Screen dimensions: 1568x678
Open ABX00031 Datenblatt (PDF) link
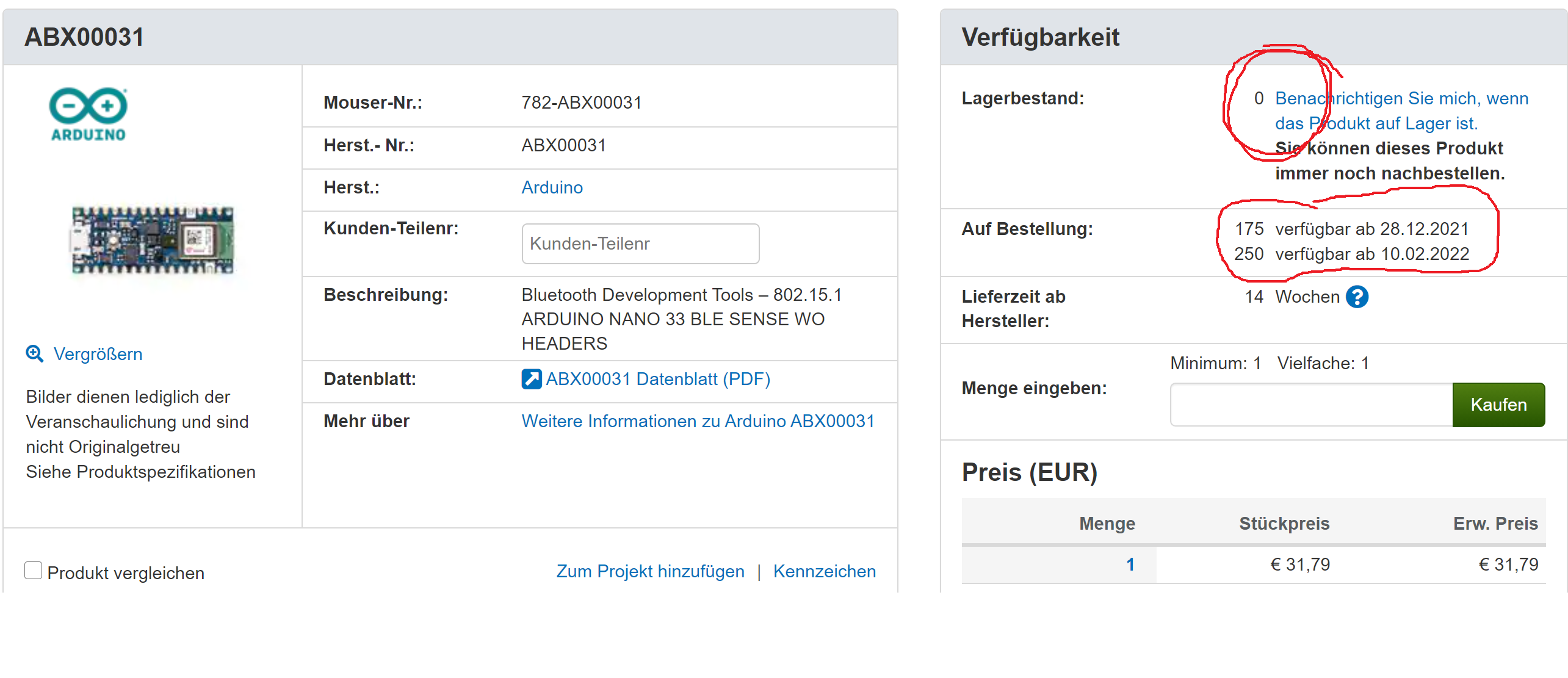point(657,379)
